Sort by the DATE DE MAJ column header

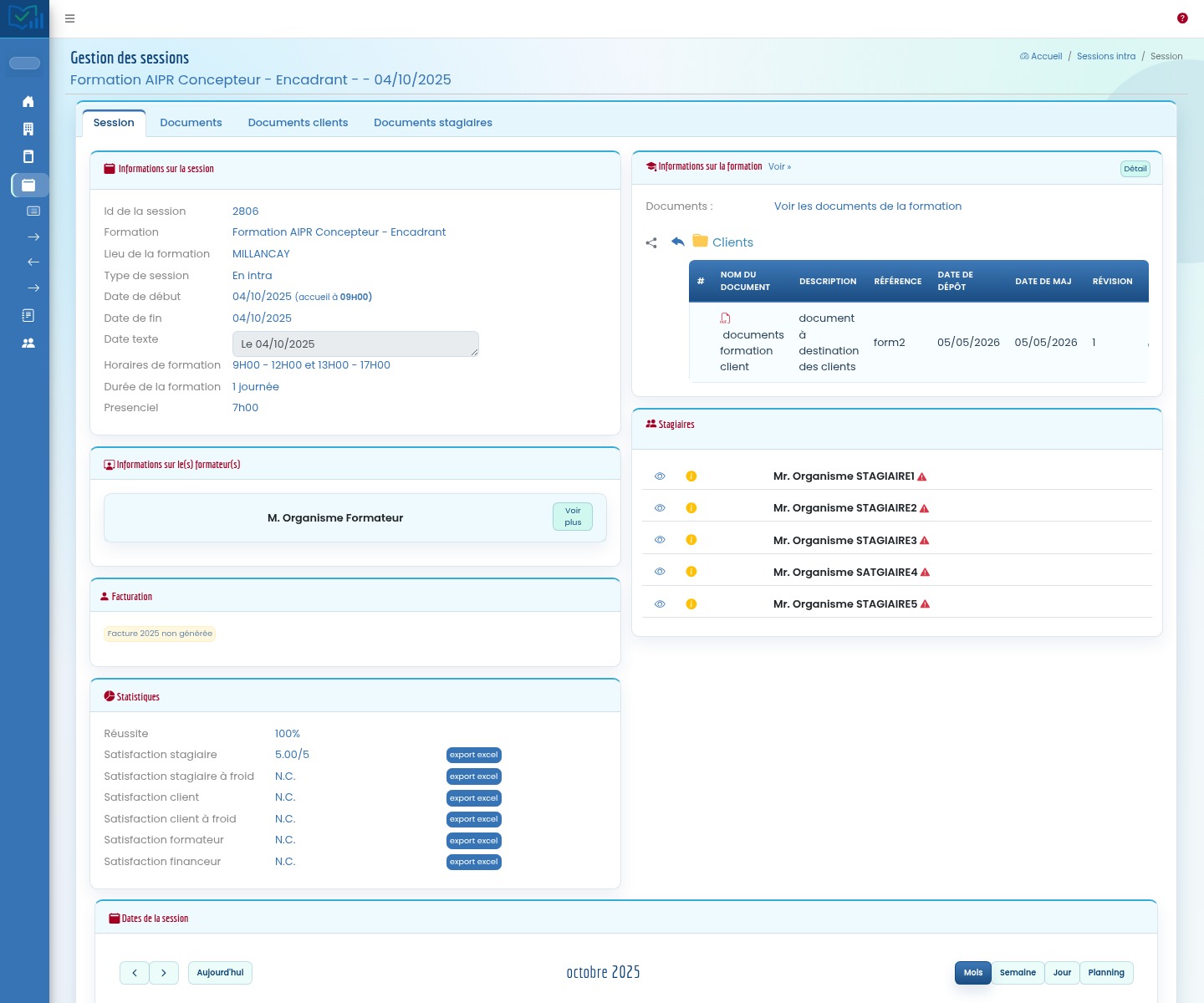[1043, 282]
